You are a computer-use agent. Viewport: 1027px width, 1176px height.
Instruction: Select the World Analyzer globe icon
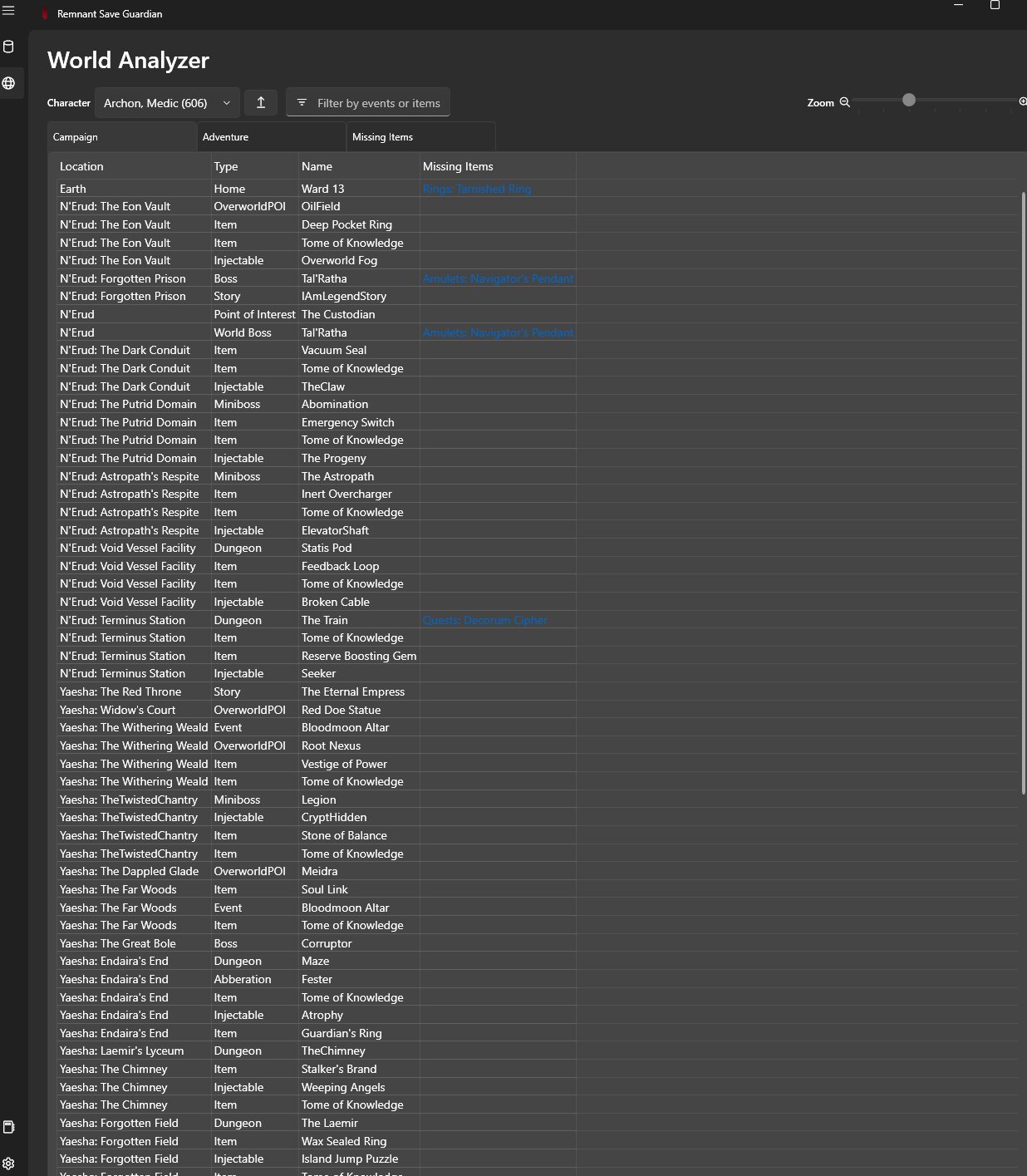coord(9,82)
